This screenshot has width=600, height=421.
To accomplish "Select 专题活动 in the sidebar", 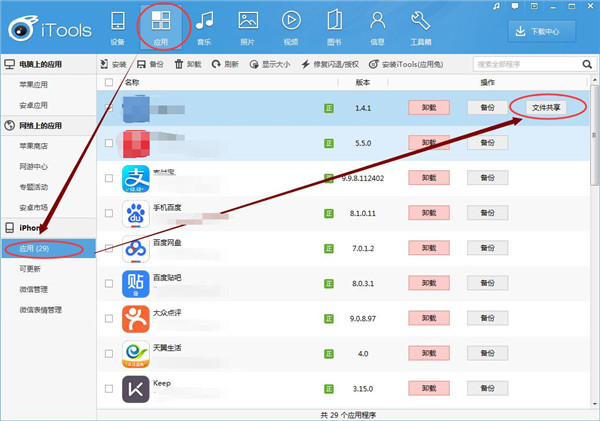I will [33, 187].
